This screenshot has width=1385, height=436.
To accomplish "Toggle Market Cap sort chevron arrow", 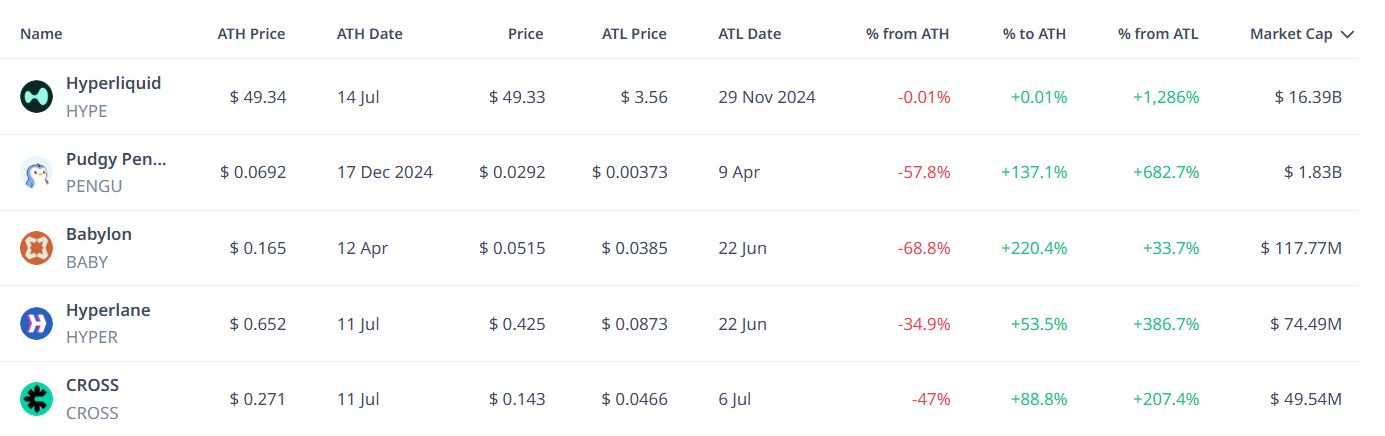I will tap(1346, 34).
